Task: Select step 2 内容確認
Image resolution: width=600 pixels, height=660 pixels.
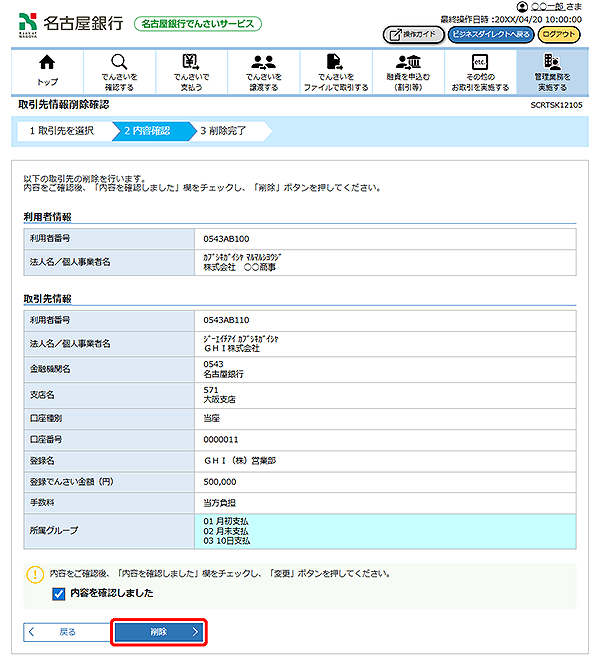Action: click(x=148, y=130)
